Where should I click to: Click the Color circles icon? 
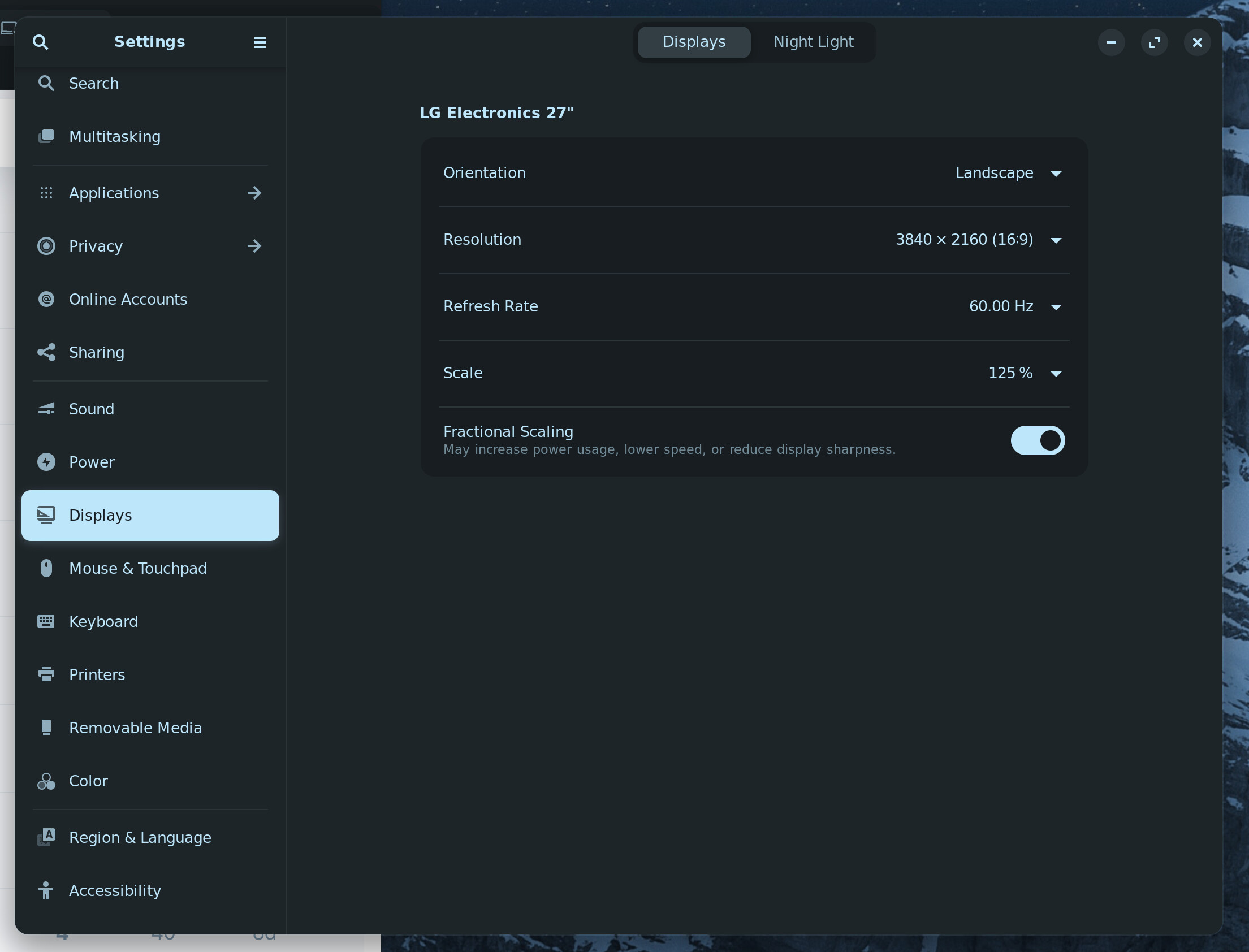point(46,781)
